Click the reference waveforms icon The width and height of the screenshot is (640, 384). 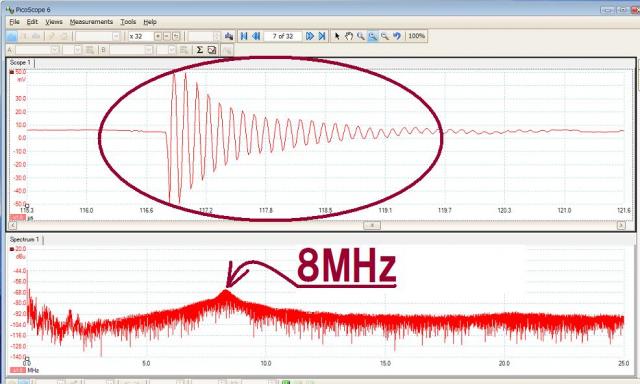[212, 50]
